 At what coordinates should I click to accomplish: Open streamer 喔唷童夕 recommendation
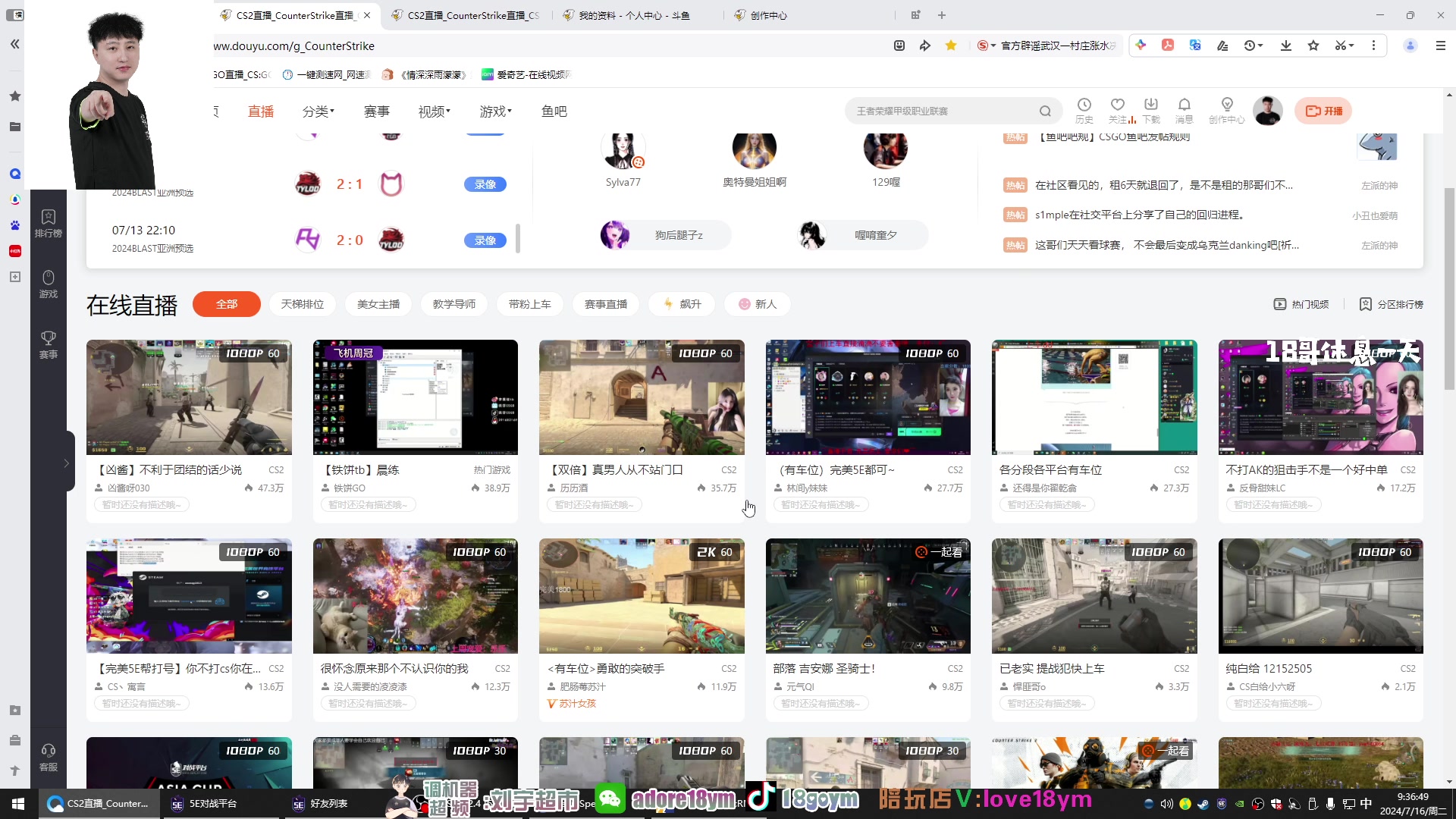[863, 235]
